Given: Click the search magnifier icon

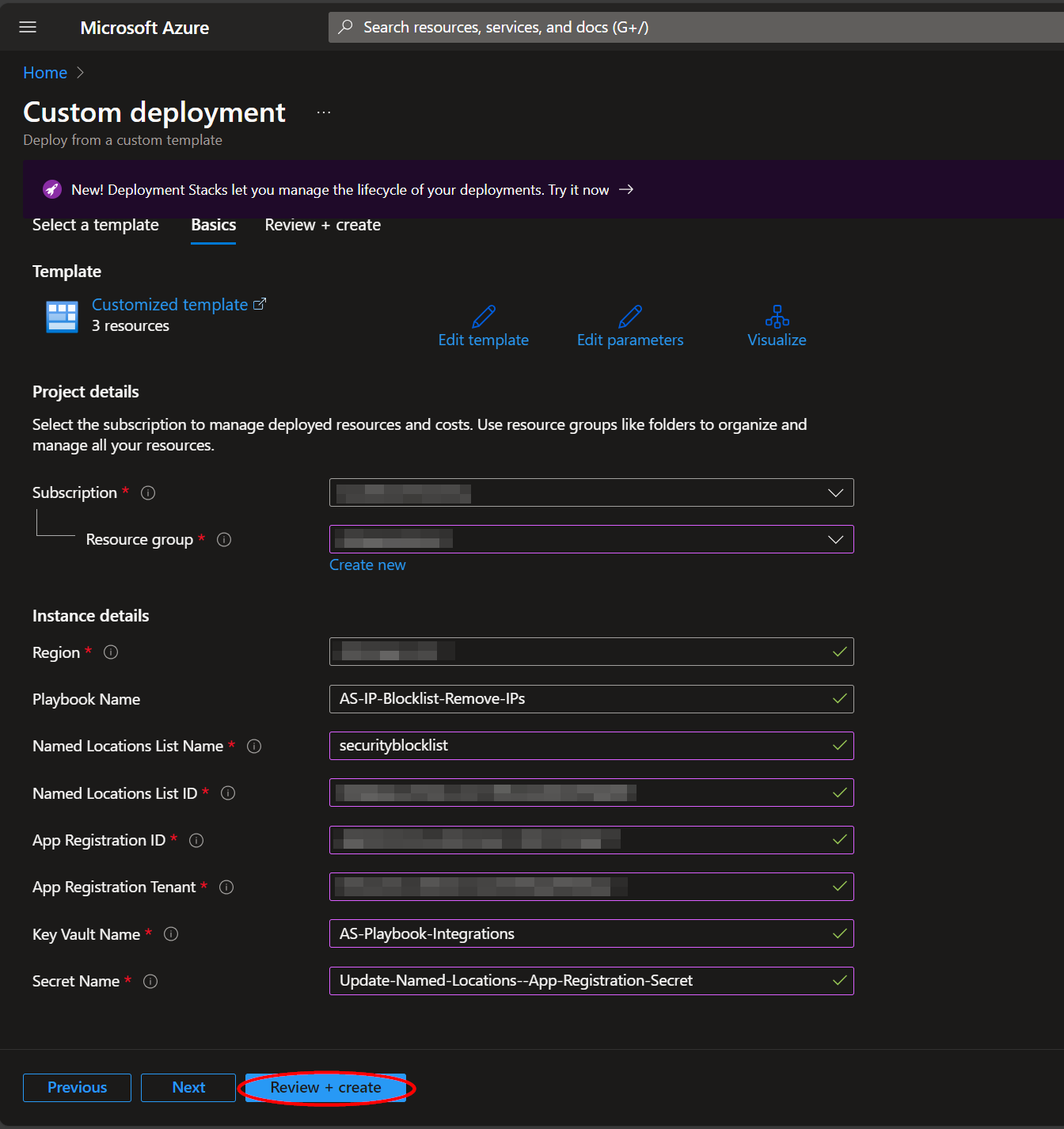Looking at the screenshot, I should (x=345, y=27).
